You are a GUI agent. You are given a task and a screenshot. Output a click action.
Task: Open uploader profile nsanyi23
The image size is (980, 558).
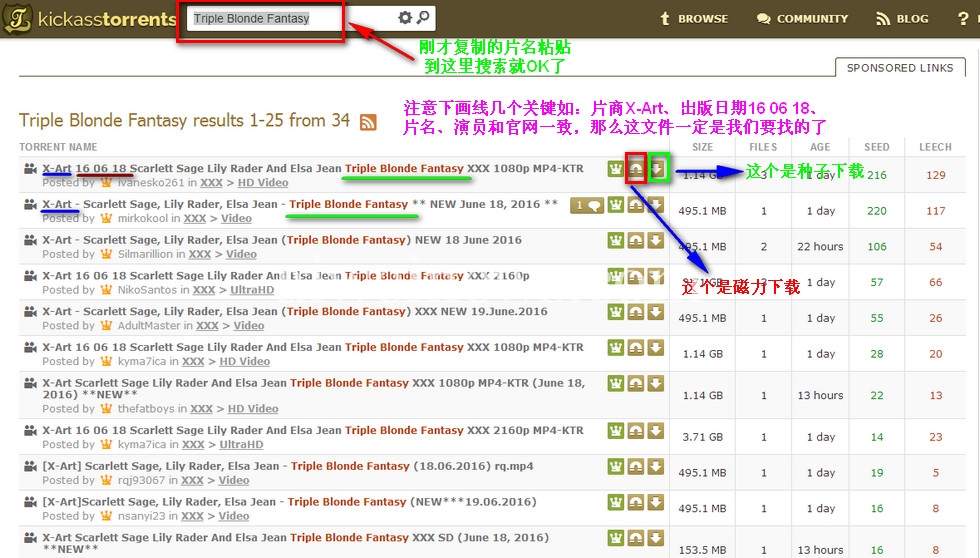click(x=141, y=516)
